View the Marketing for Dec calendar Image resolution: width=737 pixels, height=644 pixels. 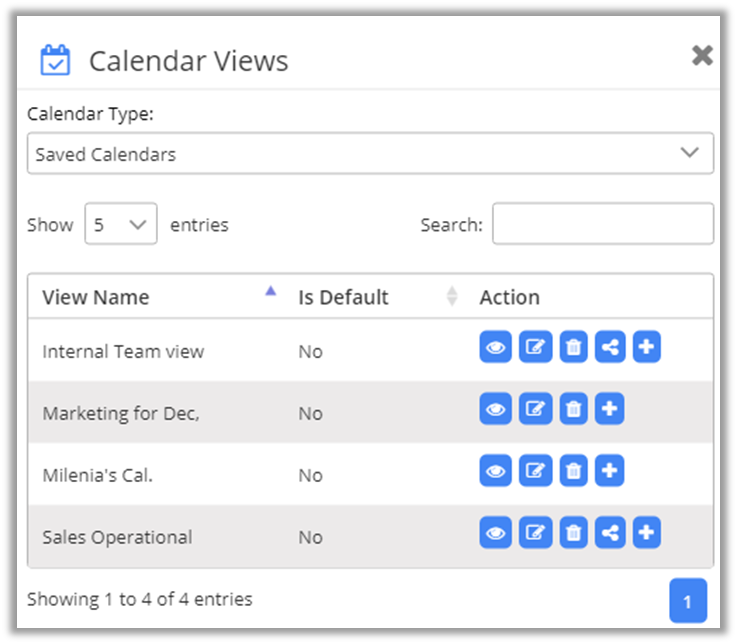click(495, 409)
